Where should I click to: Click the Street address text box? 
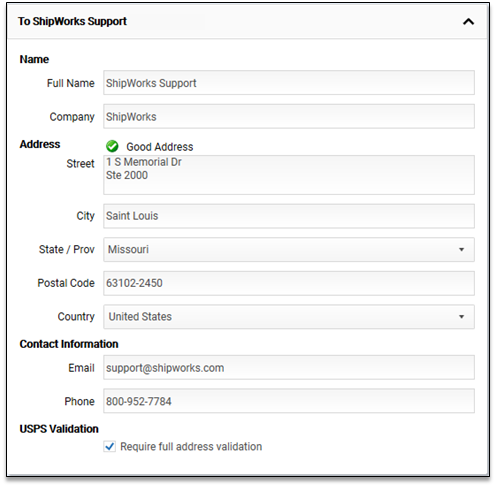pos(289,175)
